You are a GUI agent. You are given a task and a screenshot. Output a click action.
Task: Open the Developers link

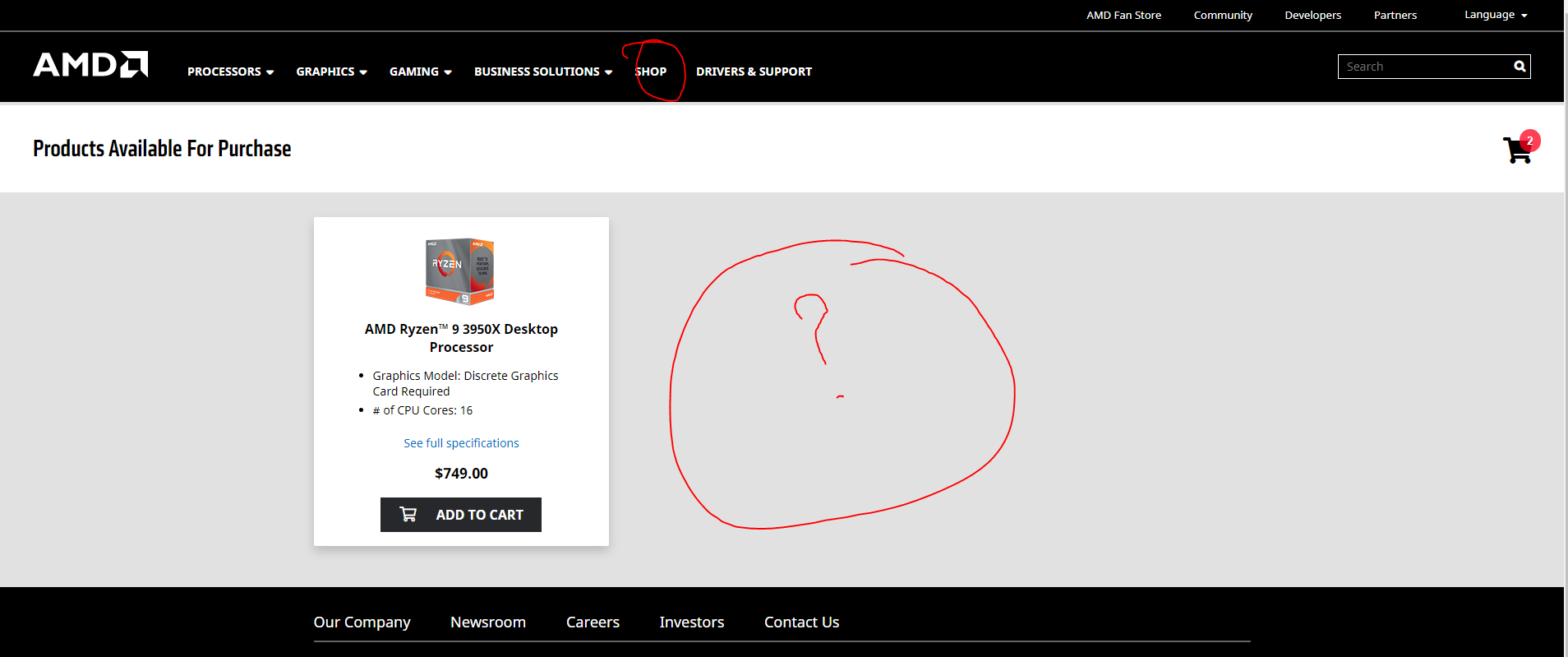1312,15
